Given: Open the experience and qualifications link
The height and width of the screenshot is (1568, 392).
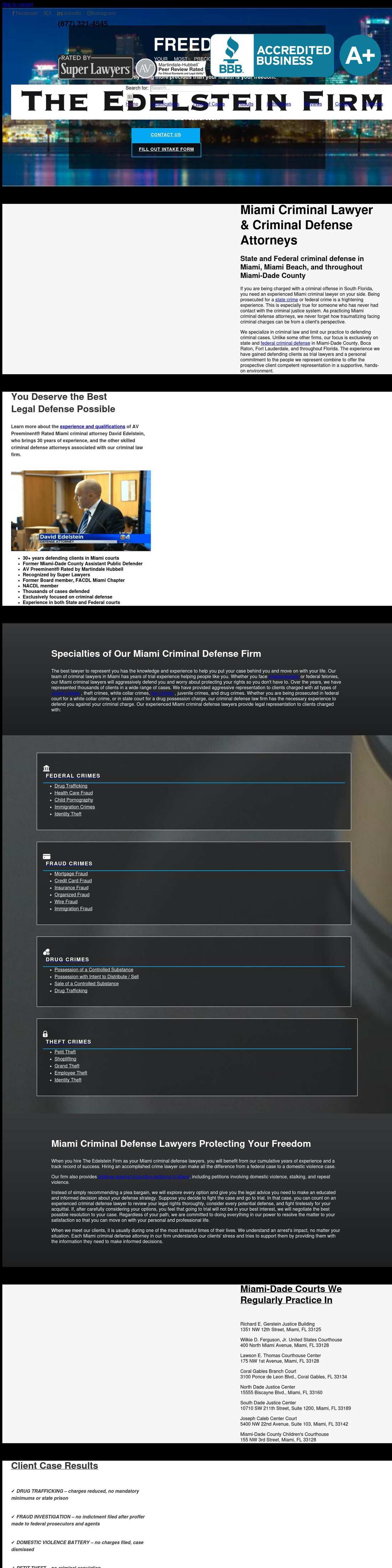Looking at the screenshot, I should coord(93,427).
